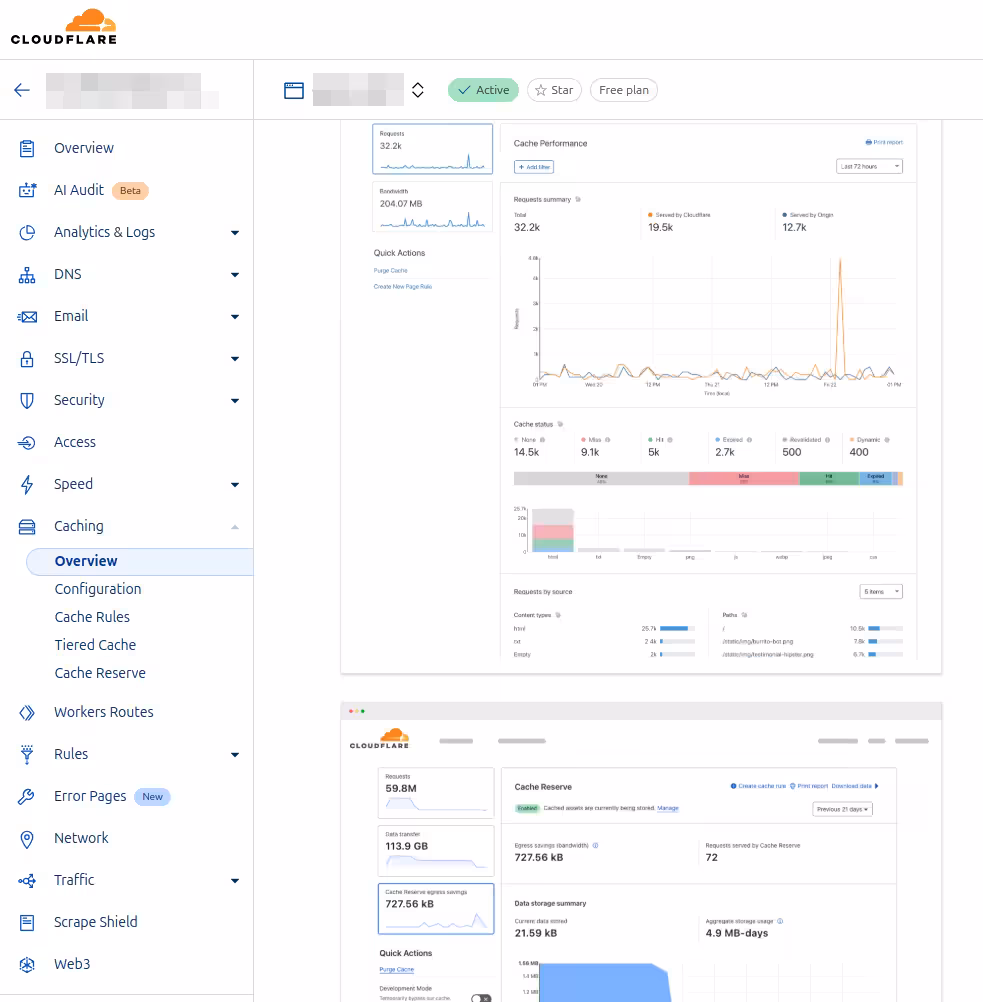Expand the Analytics & Logs sidebar chevron
Image resolution: width=983 pixels, height=1002 pixels.
pos(235,232)
